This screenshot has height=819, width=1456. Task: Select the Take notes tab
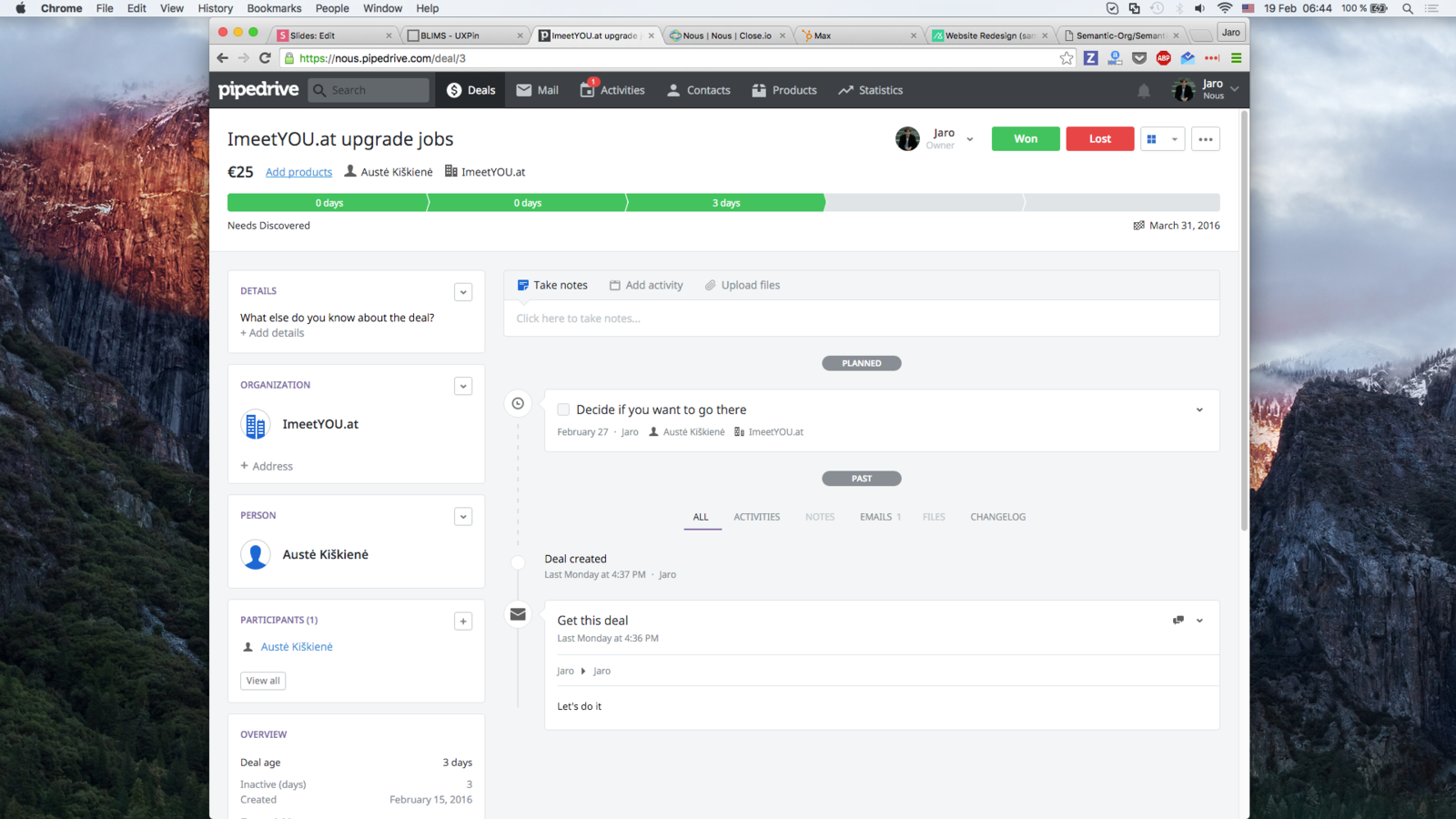552,285
